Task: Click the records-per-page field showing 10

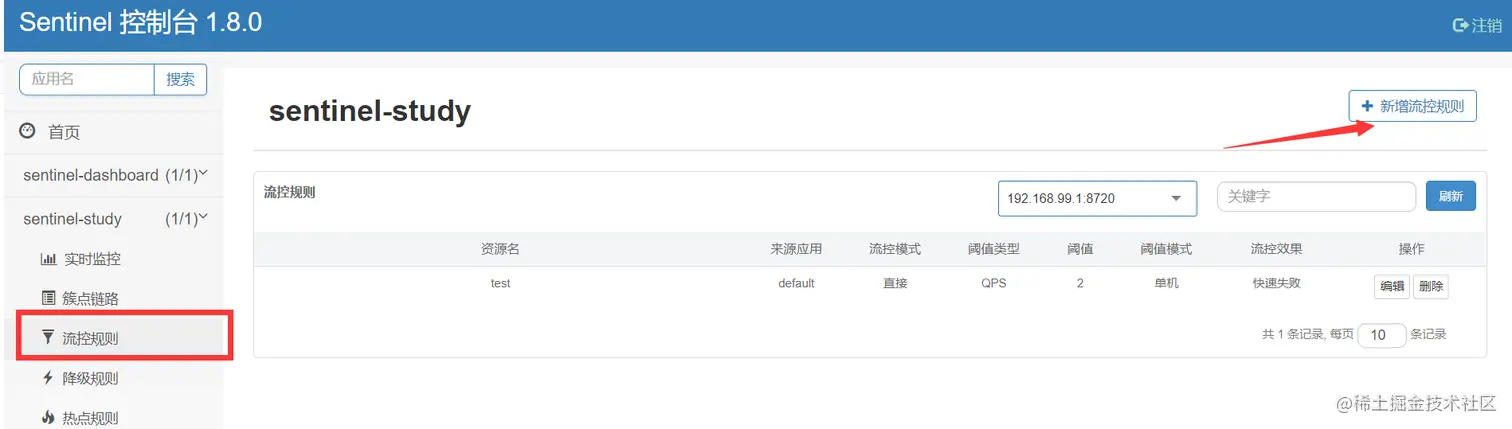Action: coord(1382,335)
